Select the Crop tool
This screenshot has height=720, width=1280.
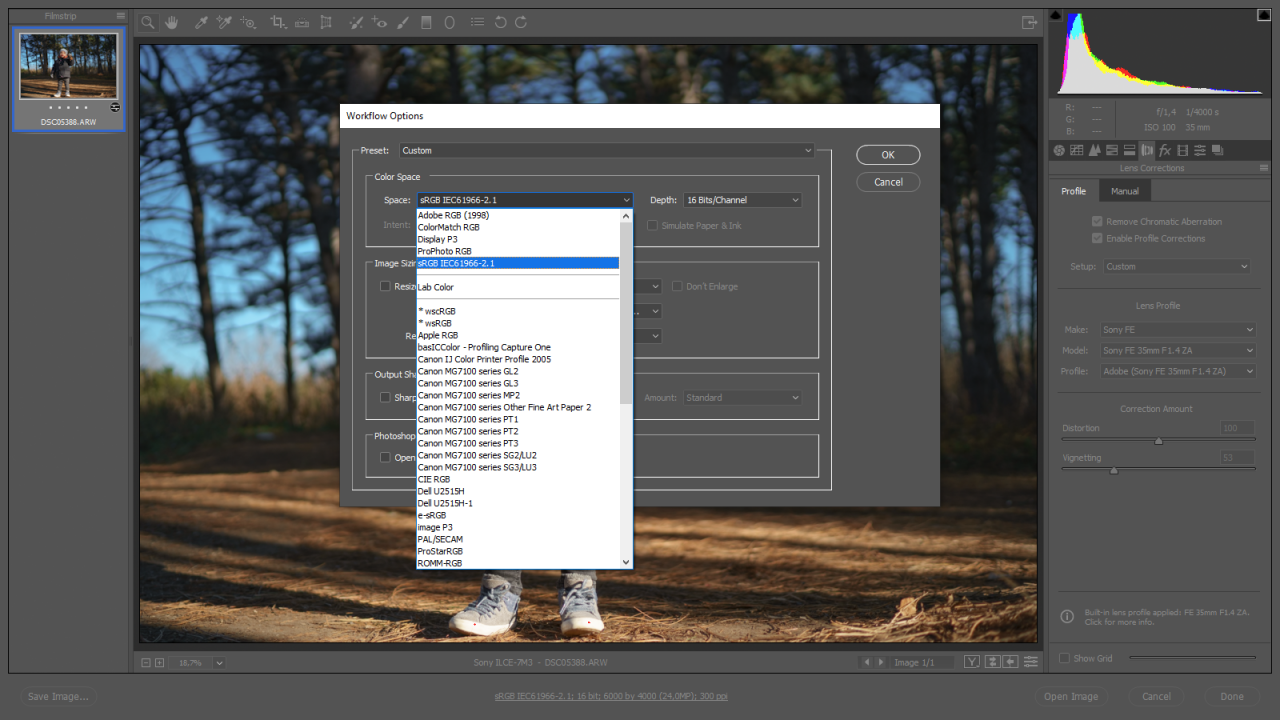coord(278,22)
